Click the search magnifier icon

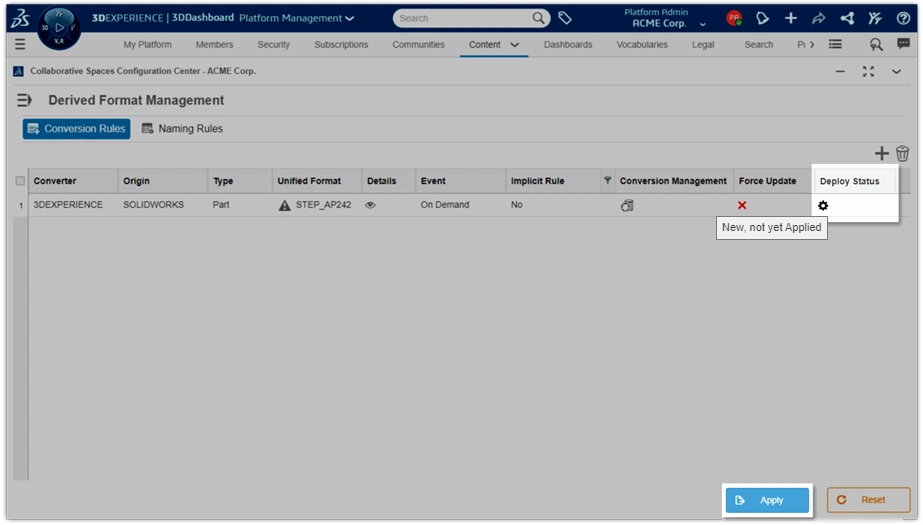pos(538,18)
